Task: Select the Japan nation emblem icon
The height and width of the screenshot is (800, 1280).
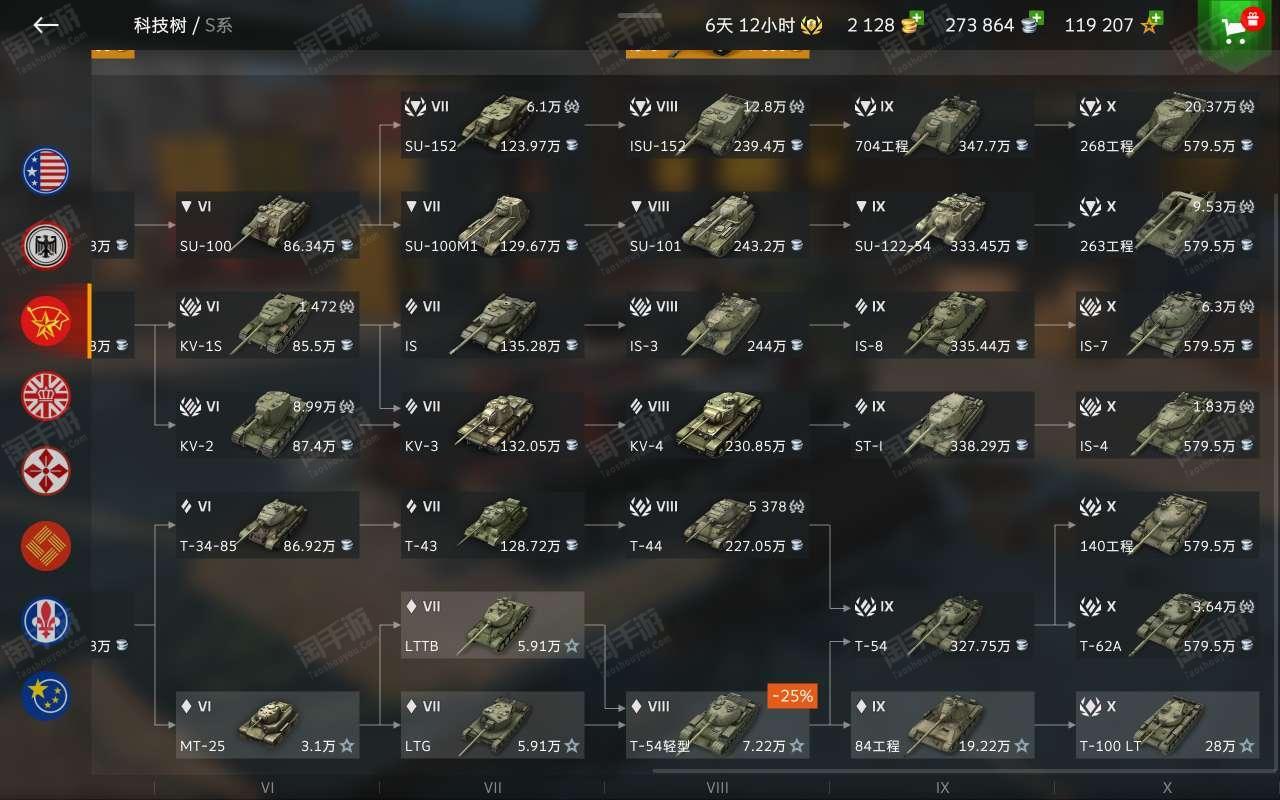Action: point(46,471)
